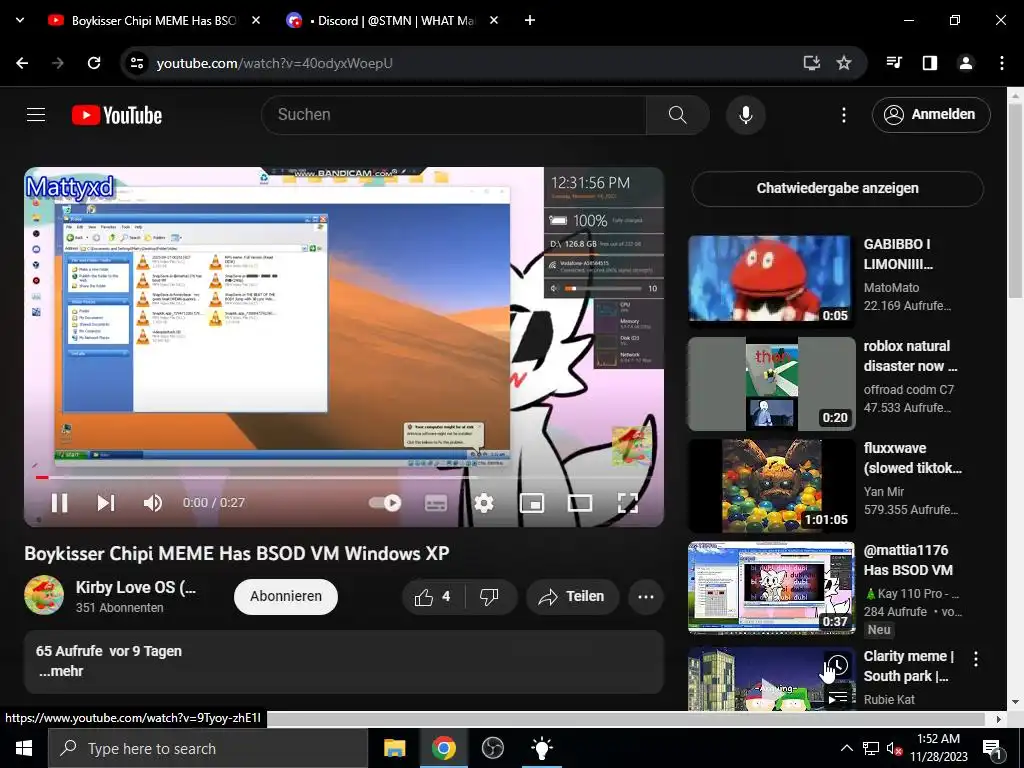Close the Discord tab

(x=494, y=20)
